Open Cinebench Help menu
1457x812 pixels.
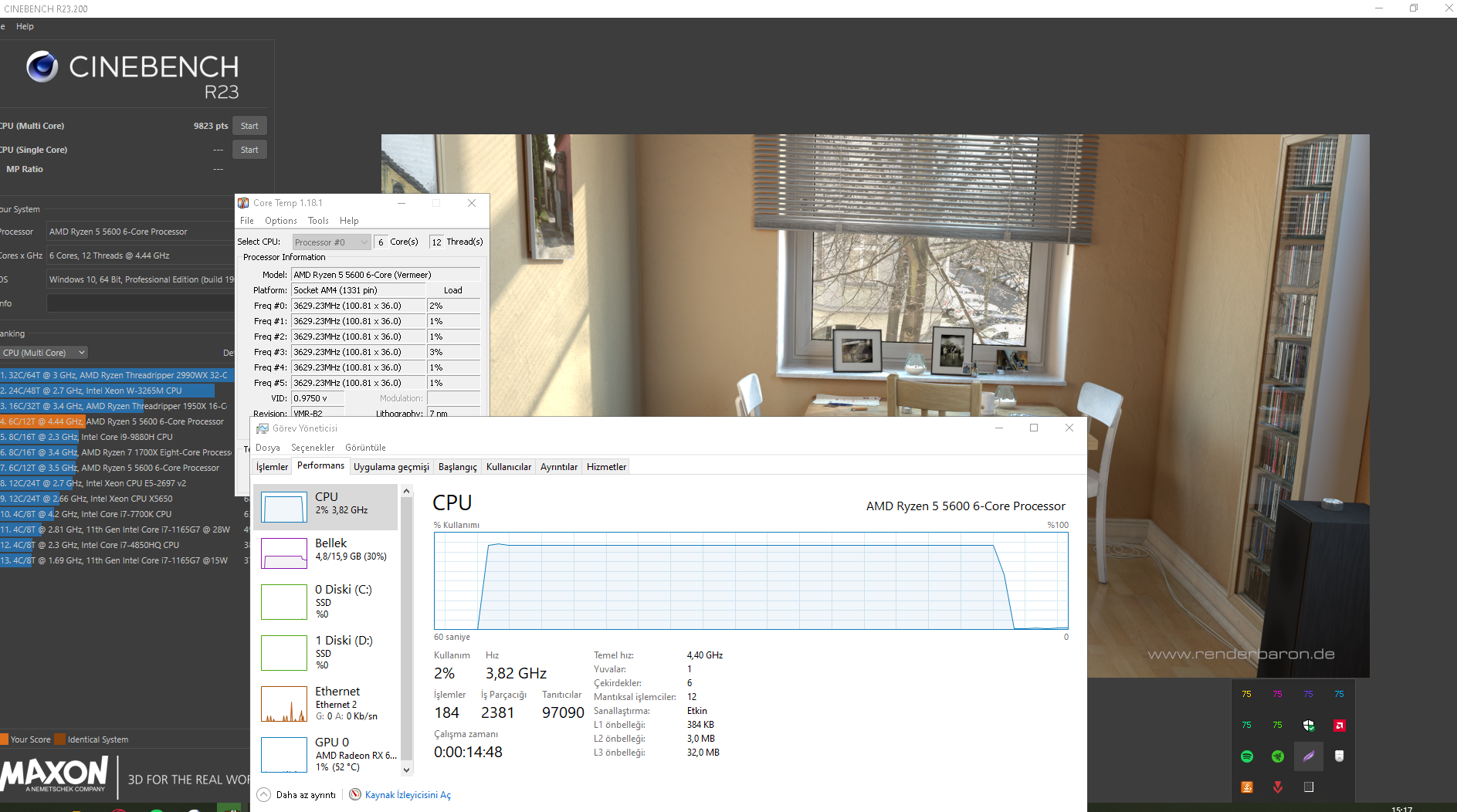click(x=25, y=26)
